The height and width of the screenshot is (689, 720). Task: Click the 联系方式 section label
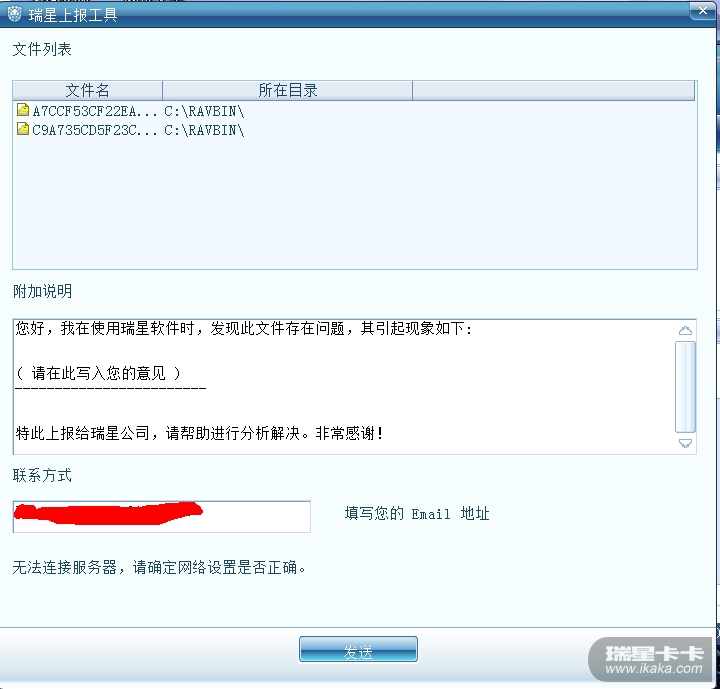point(42,475)
